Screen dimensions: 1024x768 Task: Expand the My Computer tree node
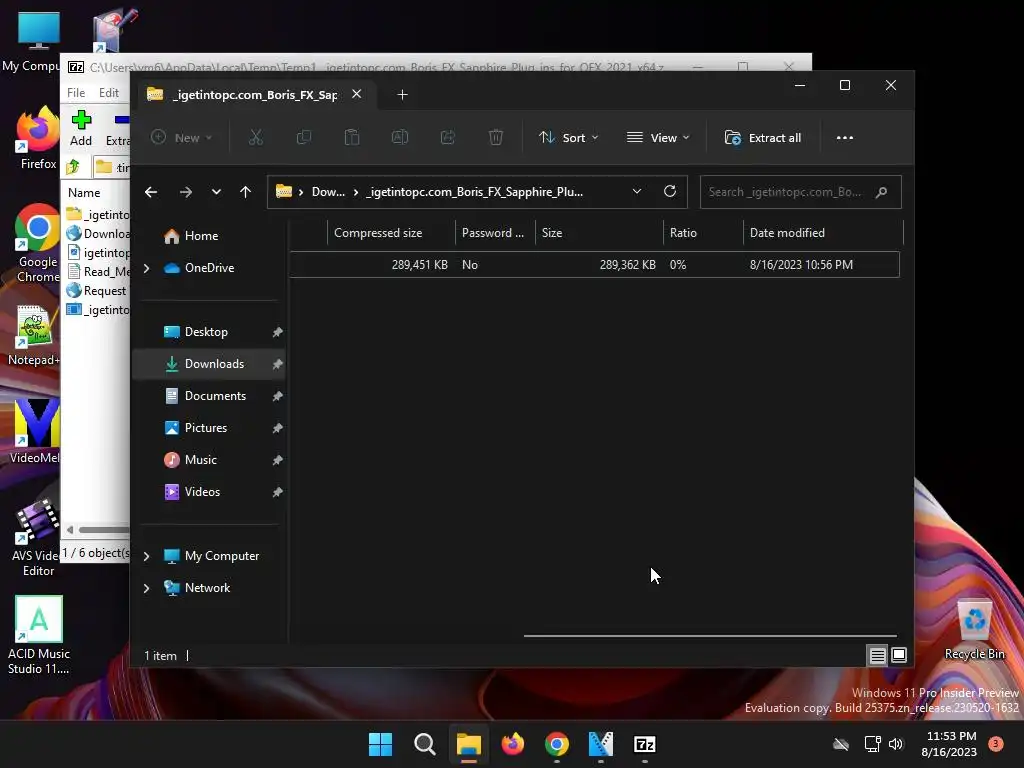146,556
